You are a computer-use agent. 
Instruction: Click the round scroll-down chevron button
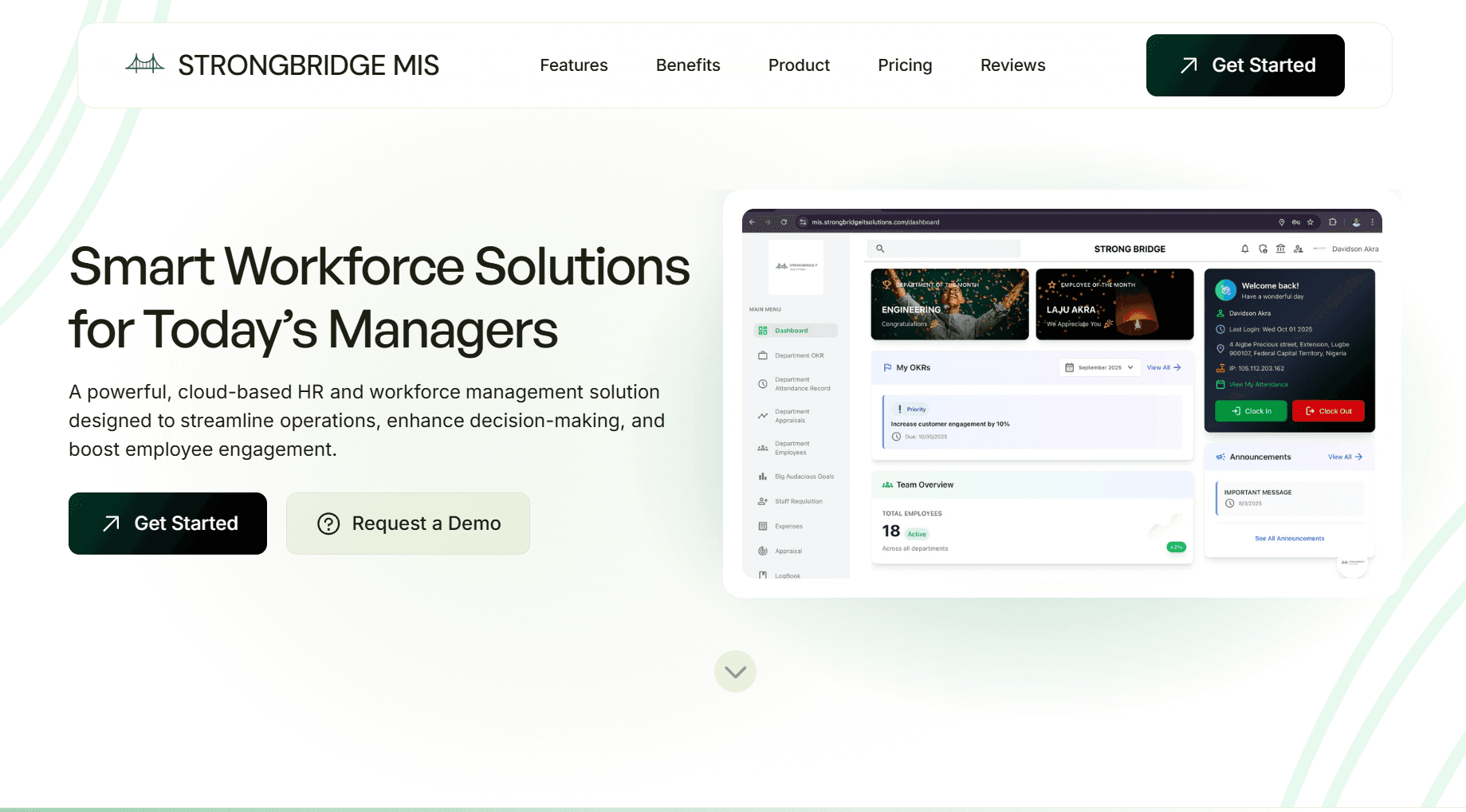(735, 672)
